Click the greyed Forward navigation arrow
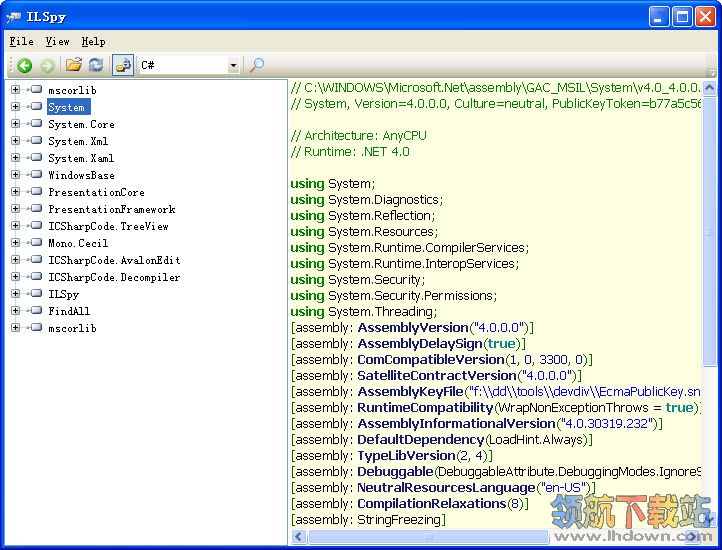 coord(47,65)
